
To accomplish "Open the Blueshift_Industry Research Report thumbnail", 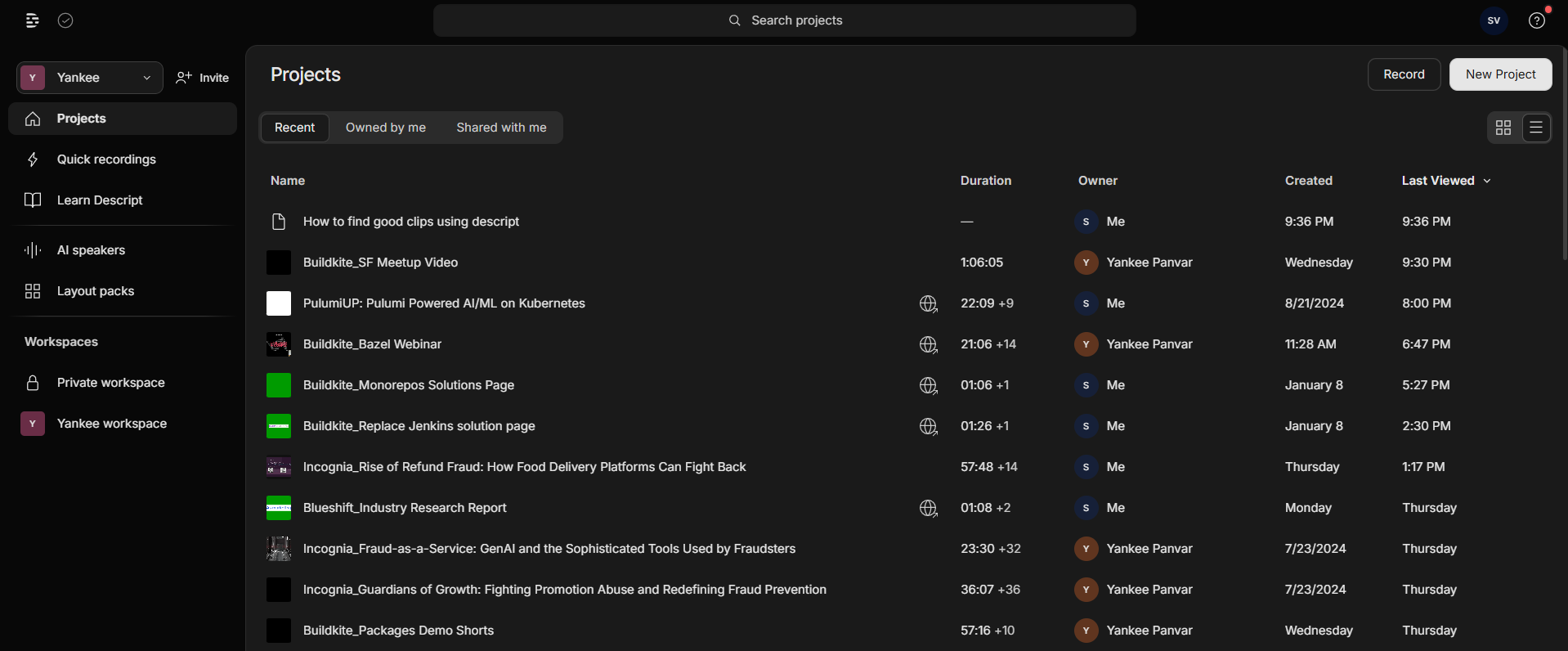I will [279, 508].
